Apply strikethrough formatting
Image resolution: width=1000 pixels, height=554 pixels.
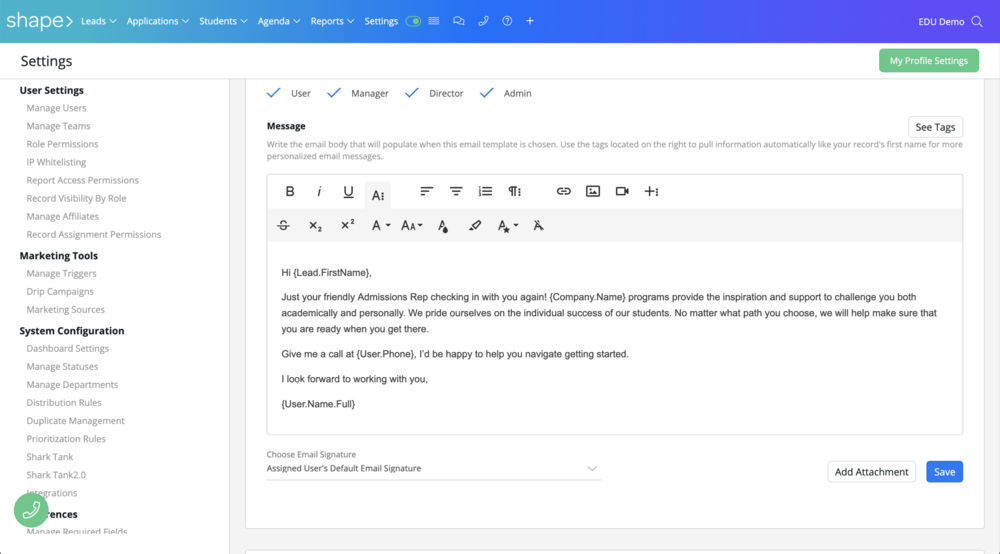point(283,226)
